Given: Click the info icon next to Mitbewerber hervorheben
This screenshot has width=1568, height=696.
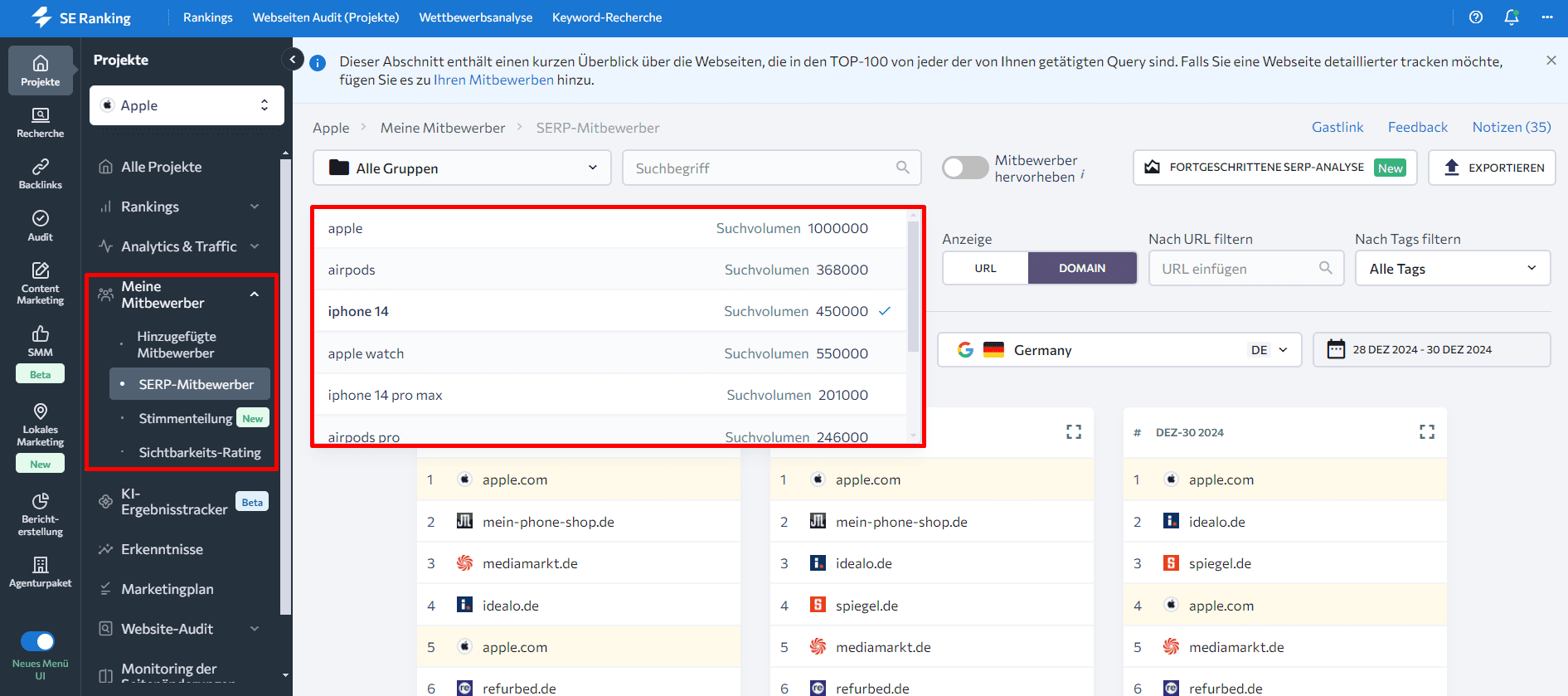Looking at the screenshot, I should [1083, 174].
